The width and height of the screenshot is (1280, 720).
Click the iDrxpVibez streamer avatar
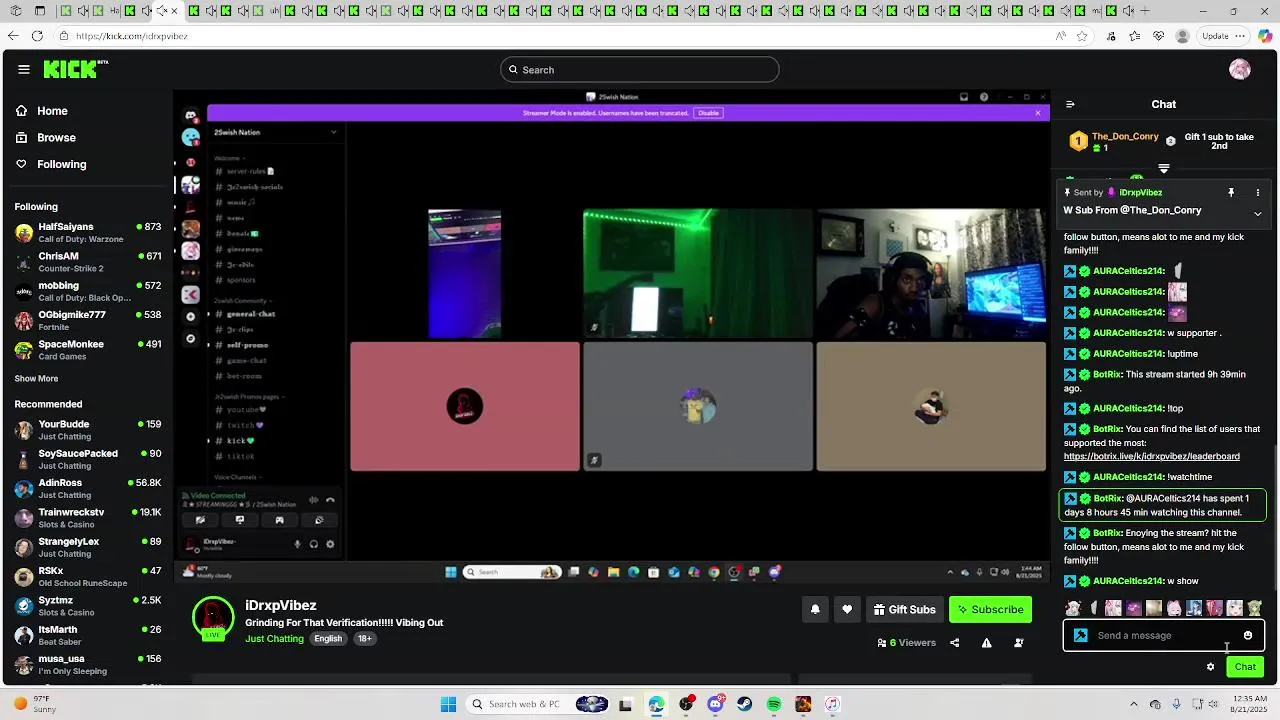(213, 618)
